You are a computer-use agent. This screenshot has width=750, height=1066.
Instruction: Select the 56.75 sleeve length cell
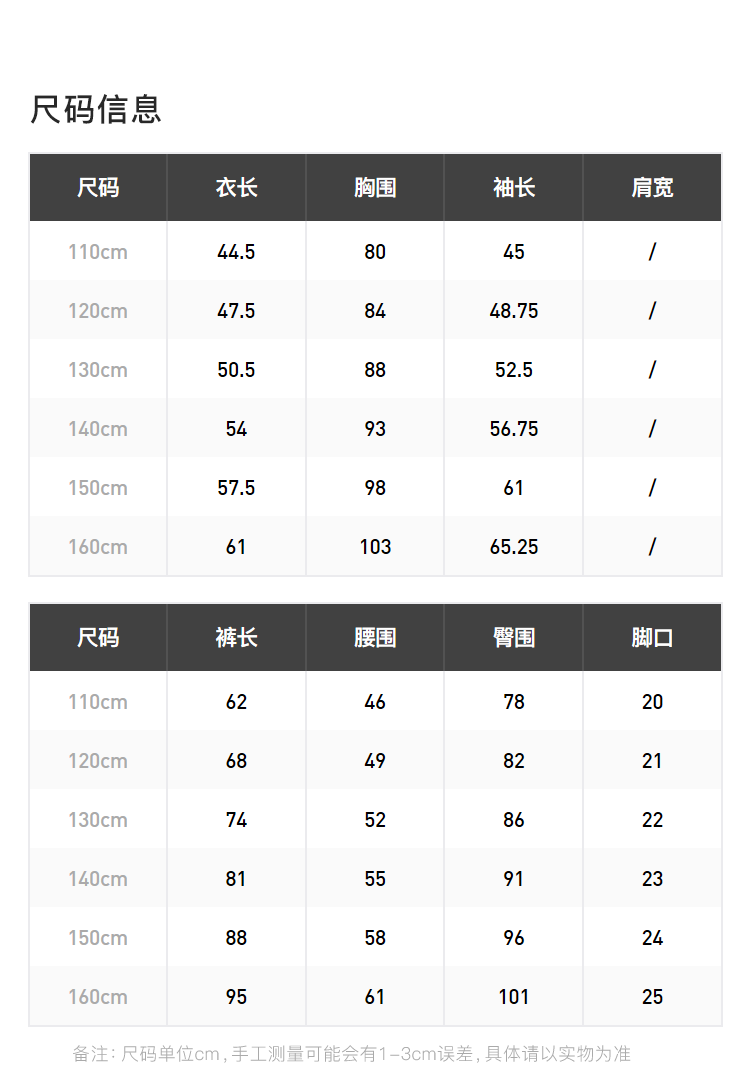point(514,429)
